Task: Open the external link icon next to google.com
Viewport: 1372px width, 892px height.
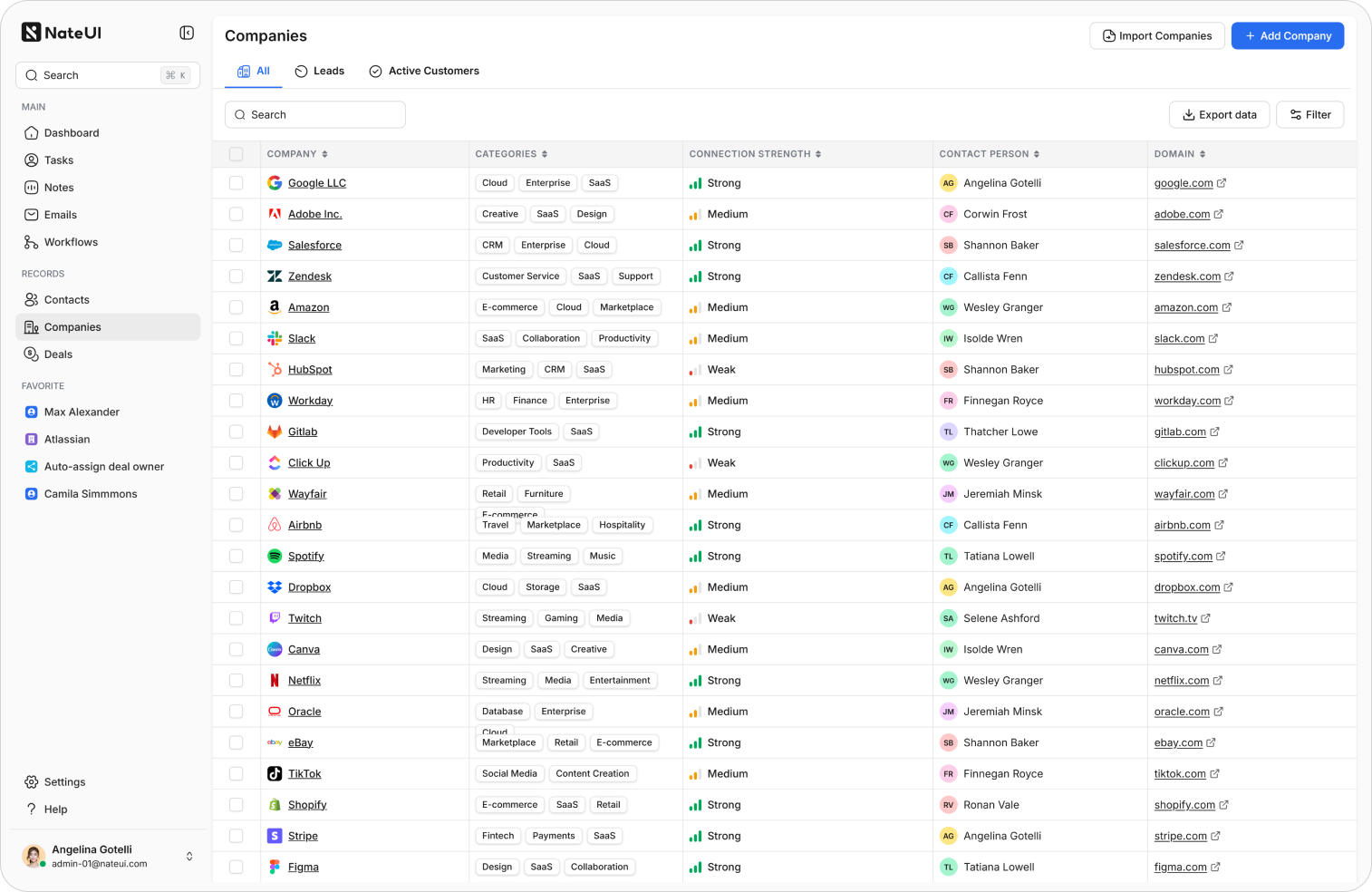Action: pyautogui.click(x=1222, y=183)
